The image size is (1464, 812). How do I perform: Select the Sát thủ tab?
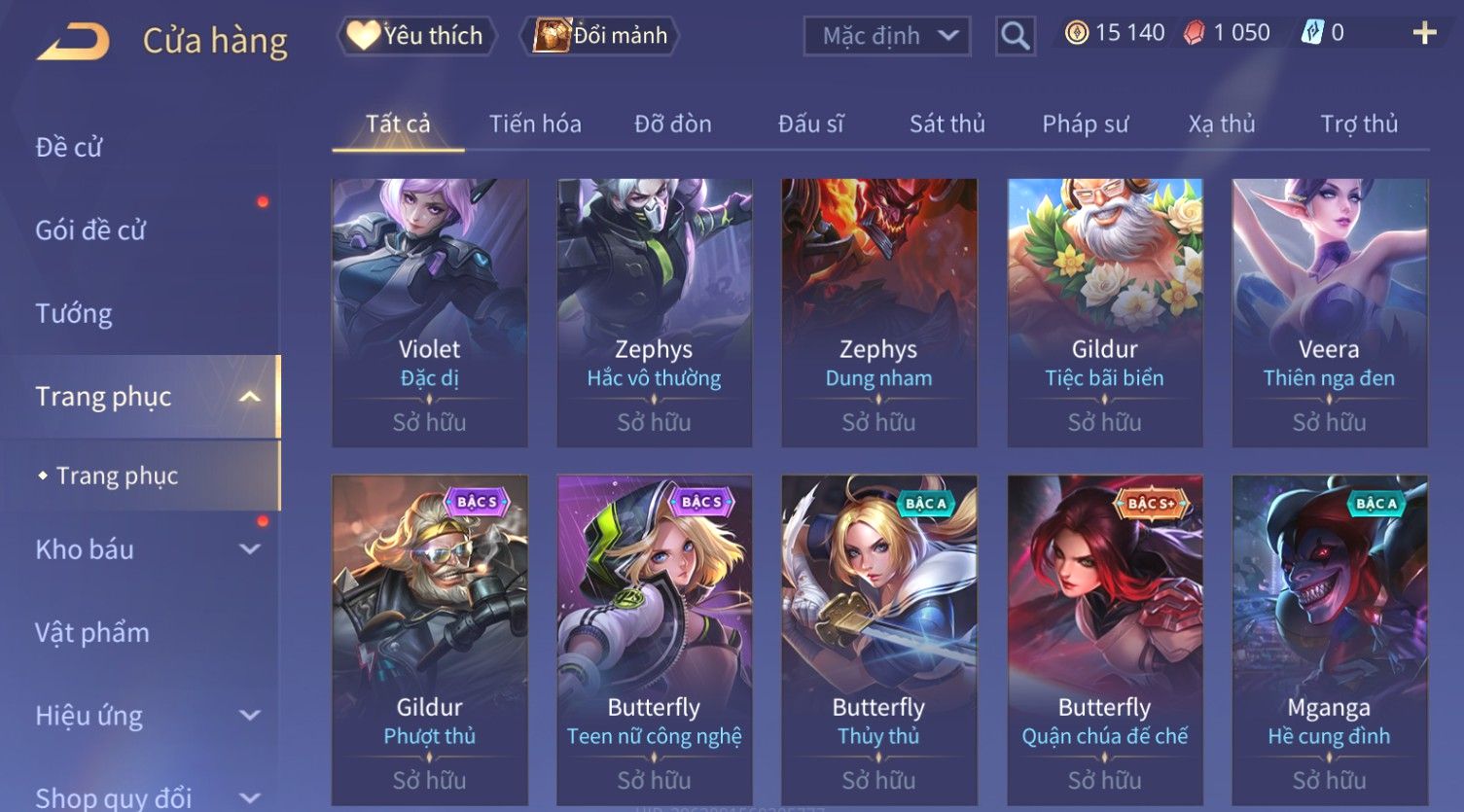(x=947, y=124)
